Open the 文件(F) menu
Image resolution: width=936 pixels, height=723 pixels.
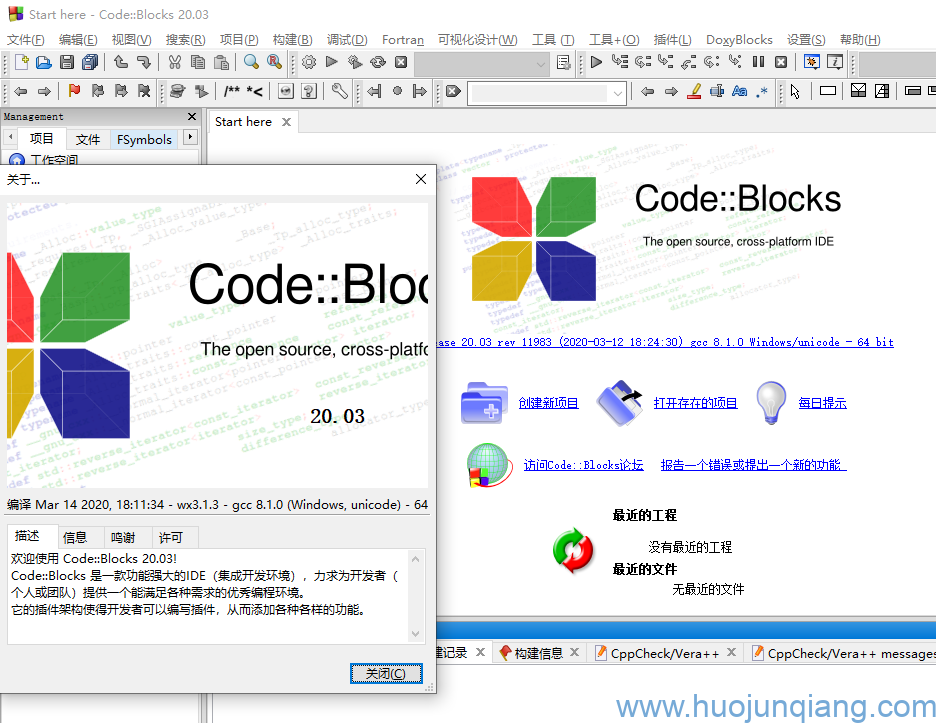(x=26, y=40)
